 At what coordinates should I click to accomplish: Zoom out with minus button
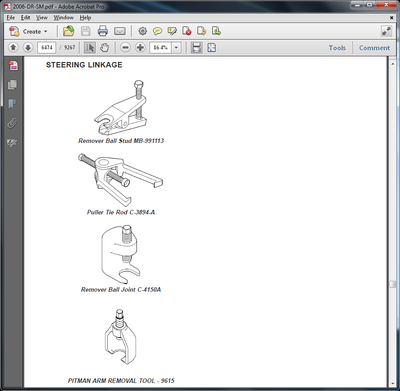(125, 48)
